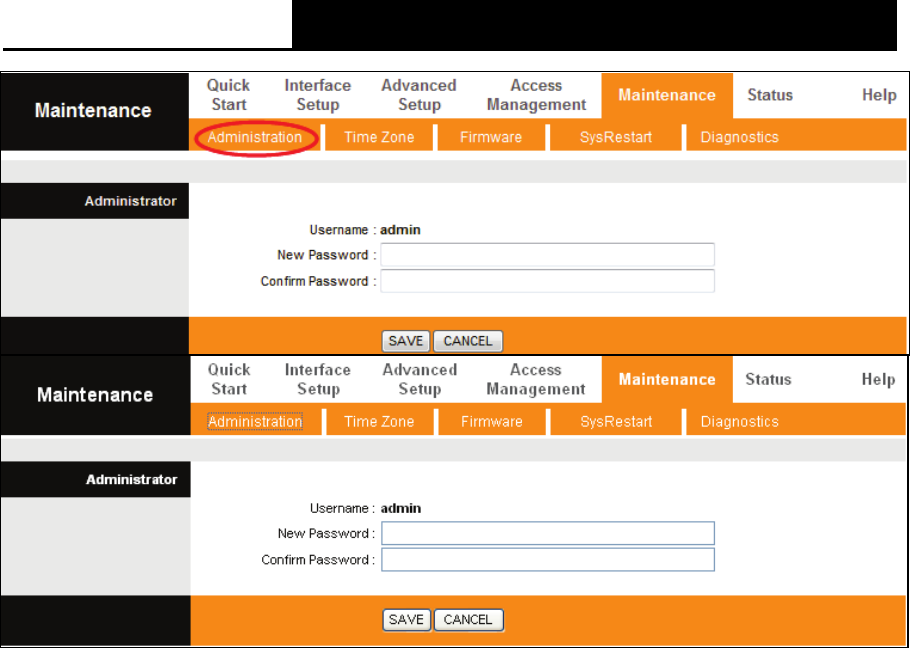
Task: Focus Confirm Password field in upper panel
Action: [x=547, y=281]
